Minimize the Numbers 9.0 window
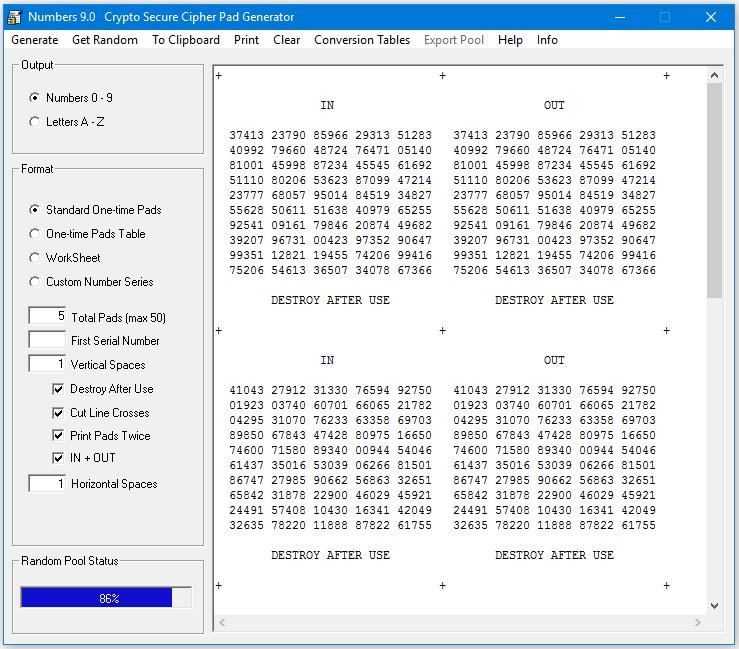Screen dimensions: 739x649 tap(620, 17)
